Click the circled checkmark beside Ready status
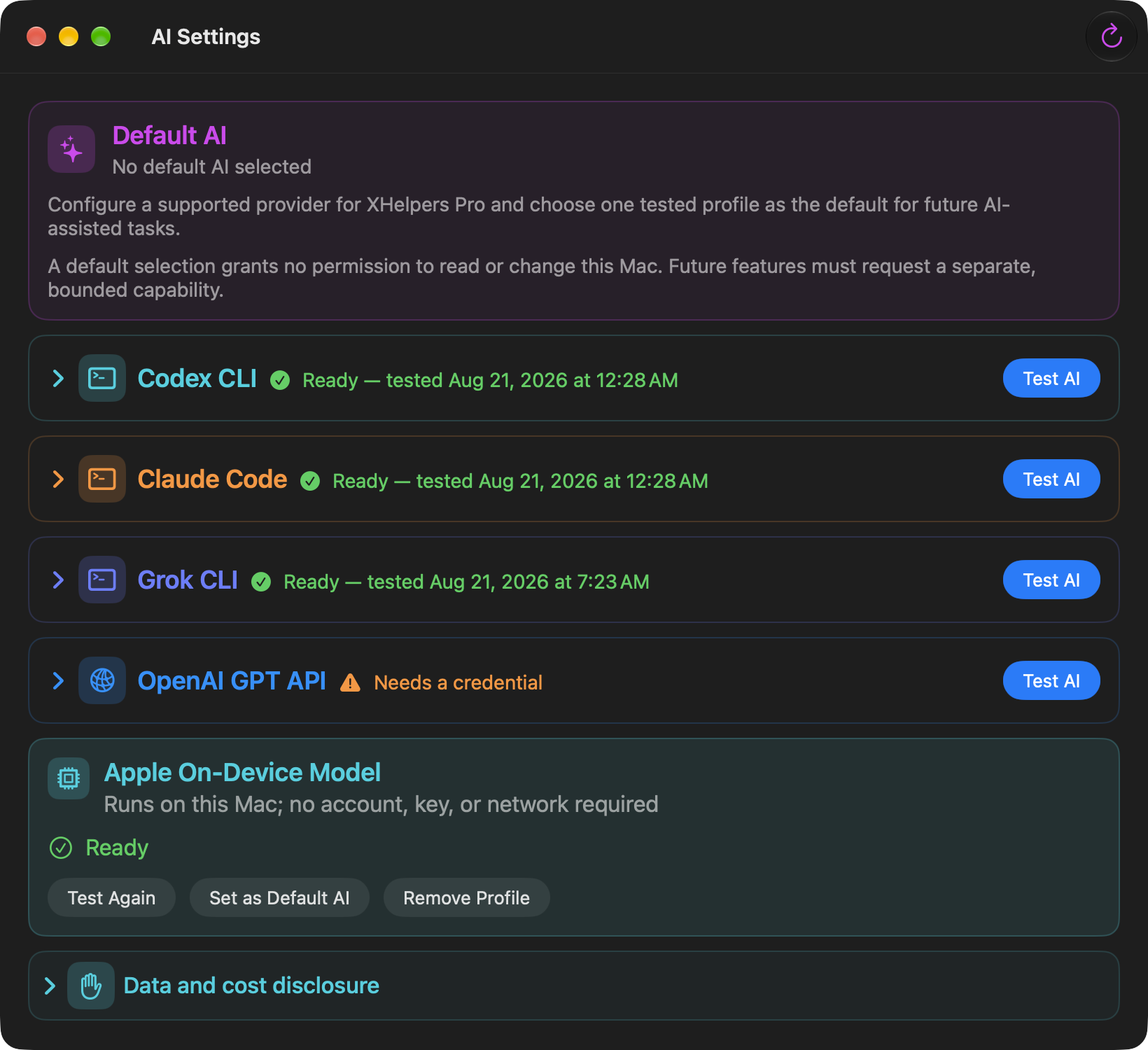 tap(61, 848)
